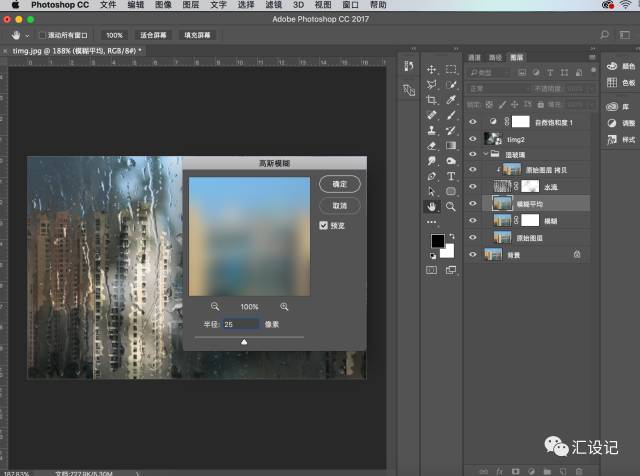Collapse the 湿玻璃 layer group
This screenshot has width=640, height=476.
point(486,155)
